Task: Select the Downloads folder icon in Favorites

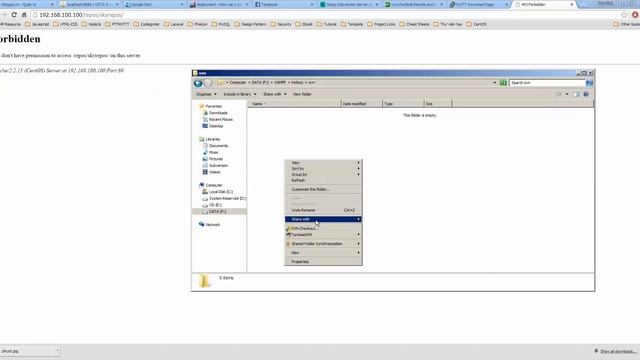Action: pos(205,113)
